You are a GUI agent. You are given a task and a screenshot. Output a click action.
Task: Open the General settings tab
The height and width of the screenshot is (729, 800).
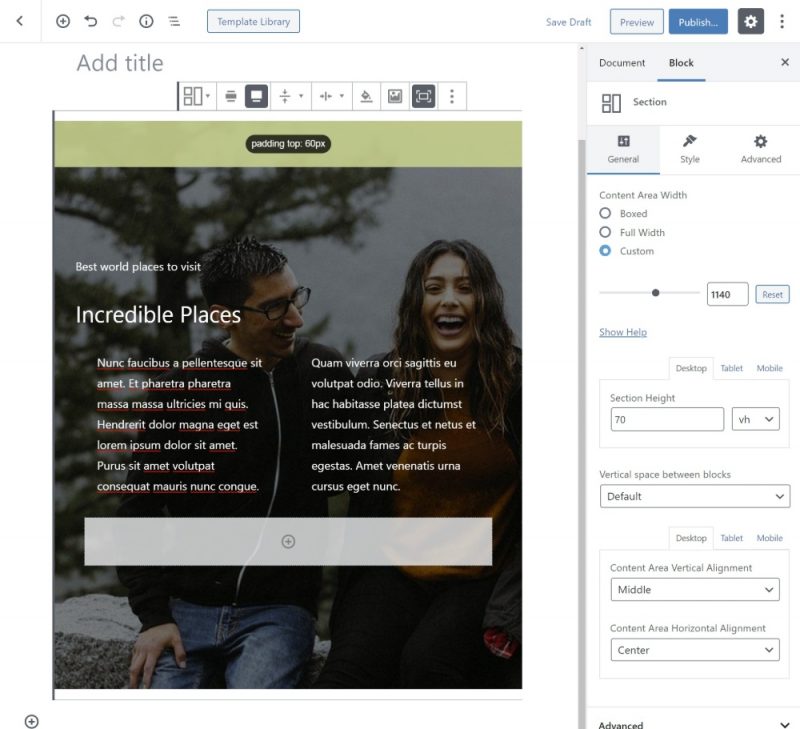[623, 149]
